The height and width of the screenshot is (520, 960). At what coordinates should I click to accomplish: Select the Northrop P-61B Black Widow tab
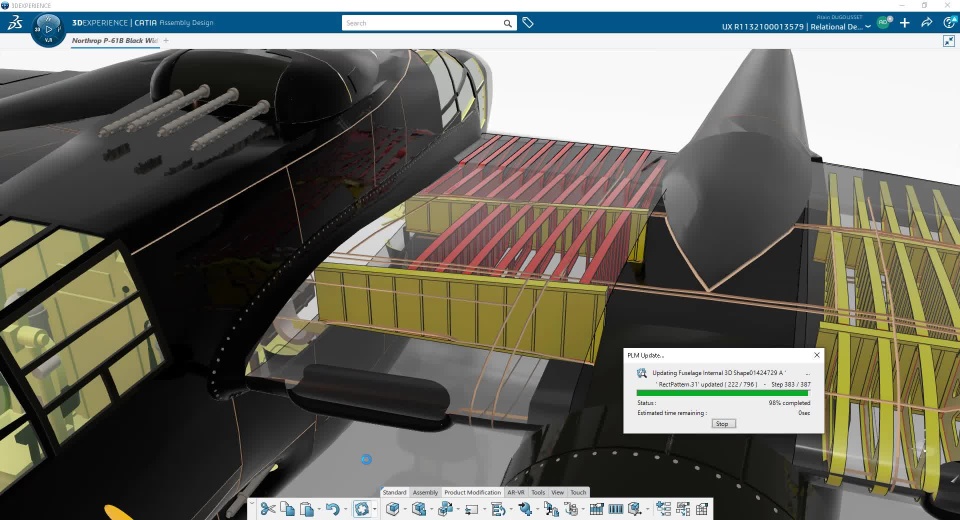point(114,40)
